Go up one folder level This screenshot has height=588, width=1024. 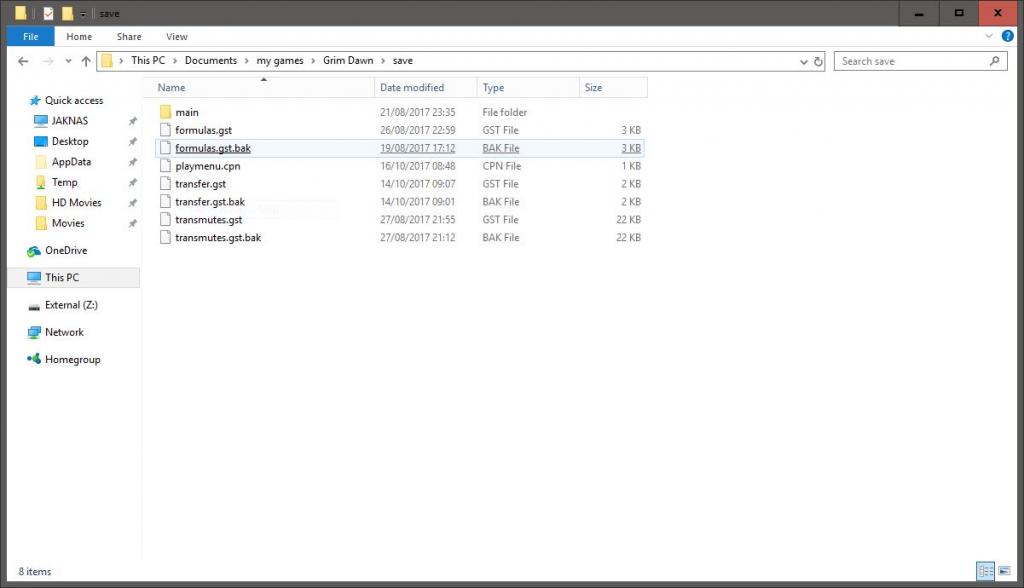pyautogui.click(x=84, y=61)
